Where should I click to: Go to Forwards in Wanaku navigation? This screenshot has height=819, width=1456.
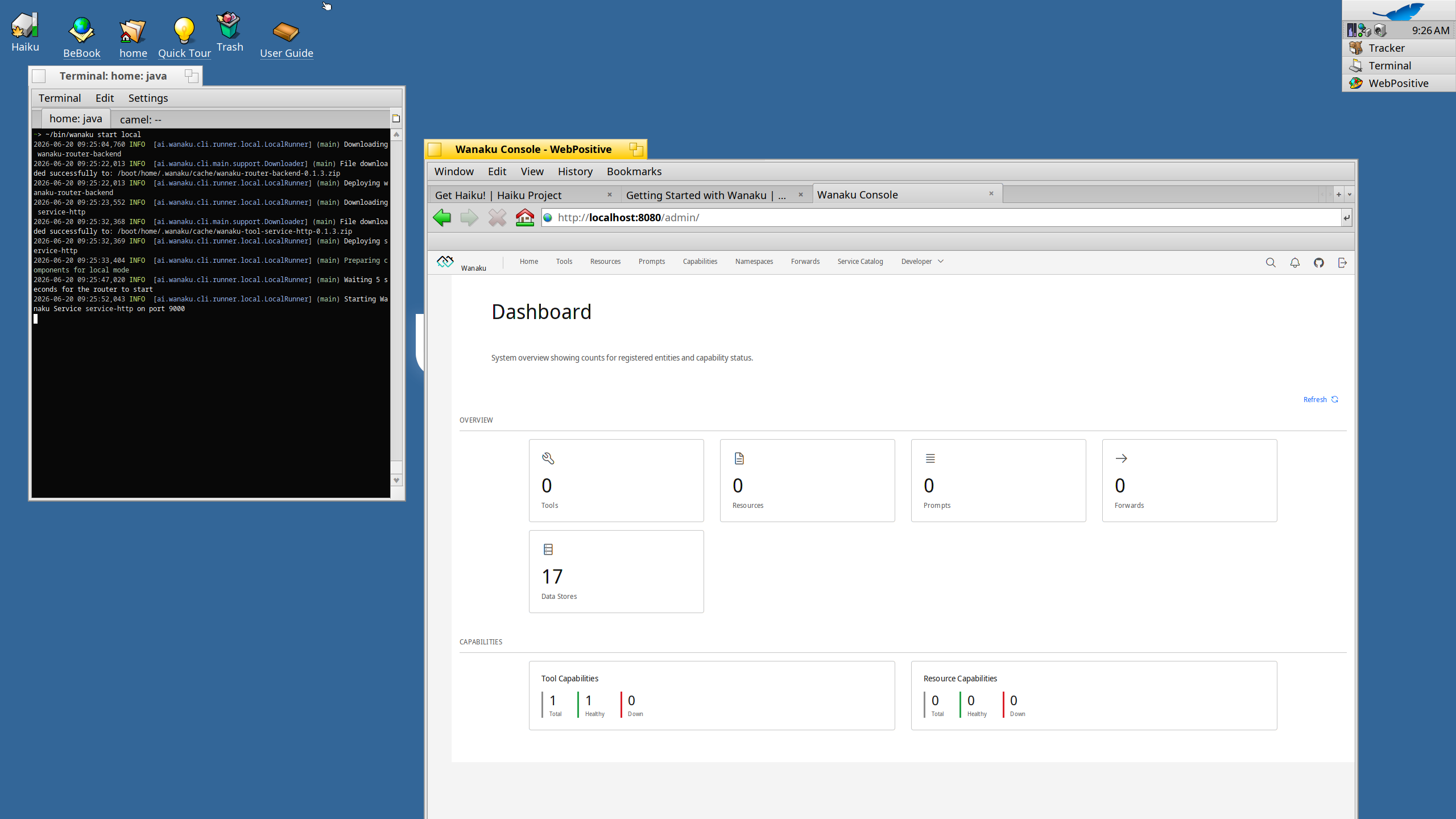click(805, 262)
